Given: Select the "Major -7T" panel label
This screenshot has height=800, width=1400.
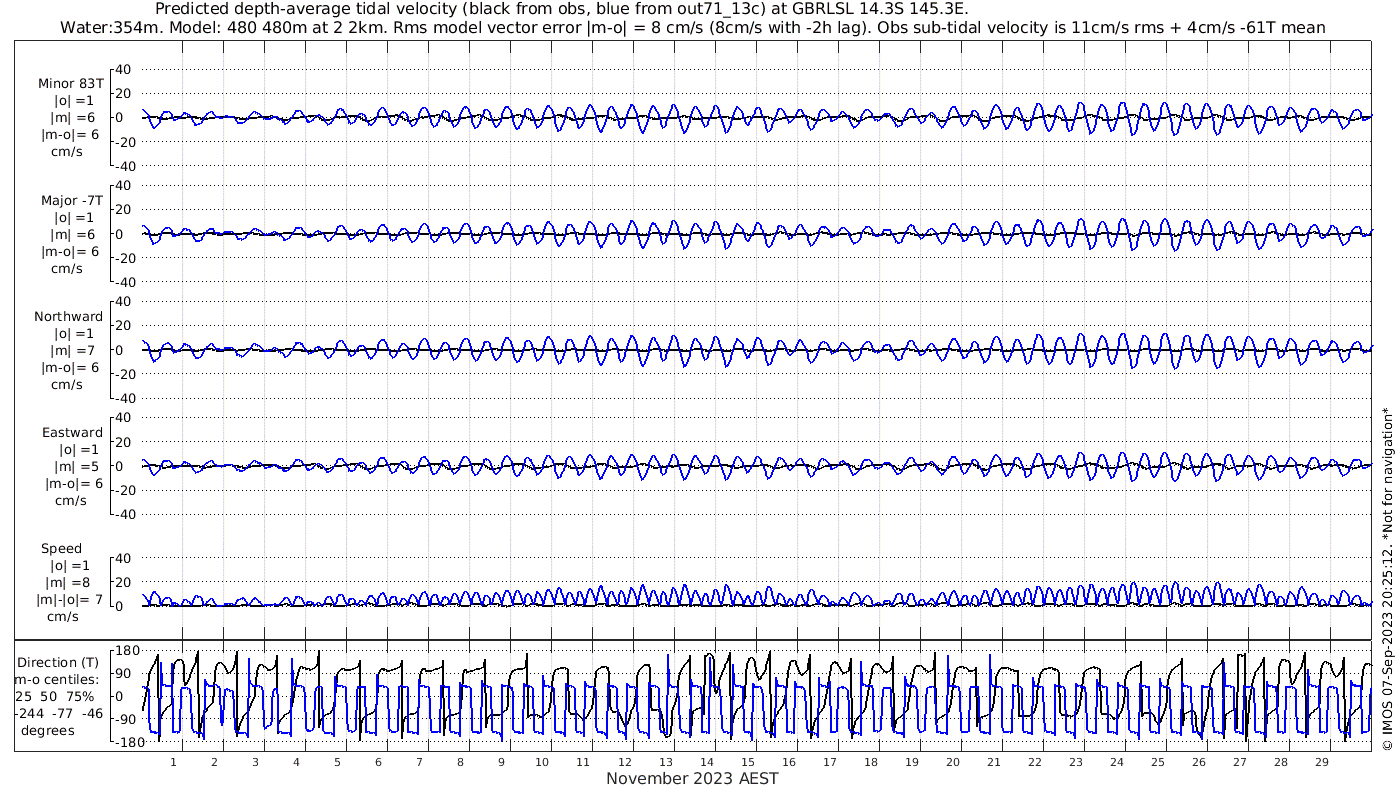Looking at the screenshot, I should coord(71,200).
